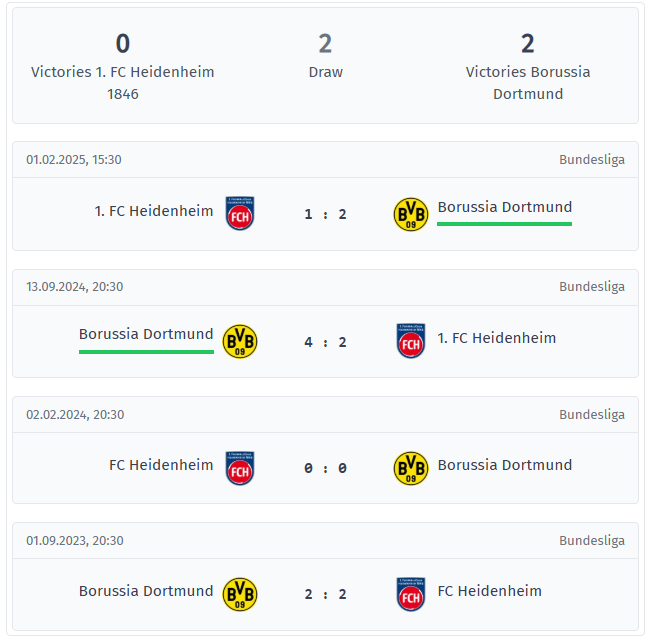Click Heidenheim crest in 01.09.2023 match

coord(411,594)
